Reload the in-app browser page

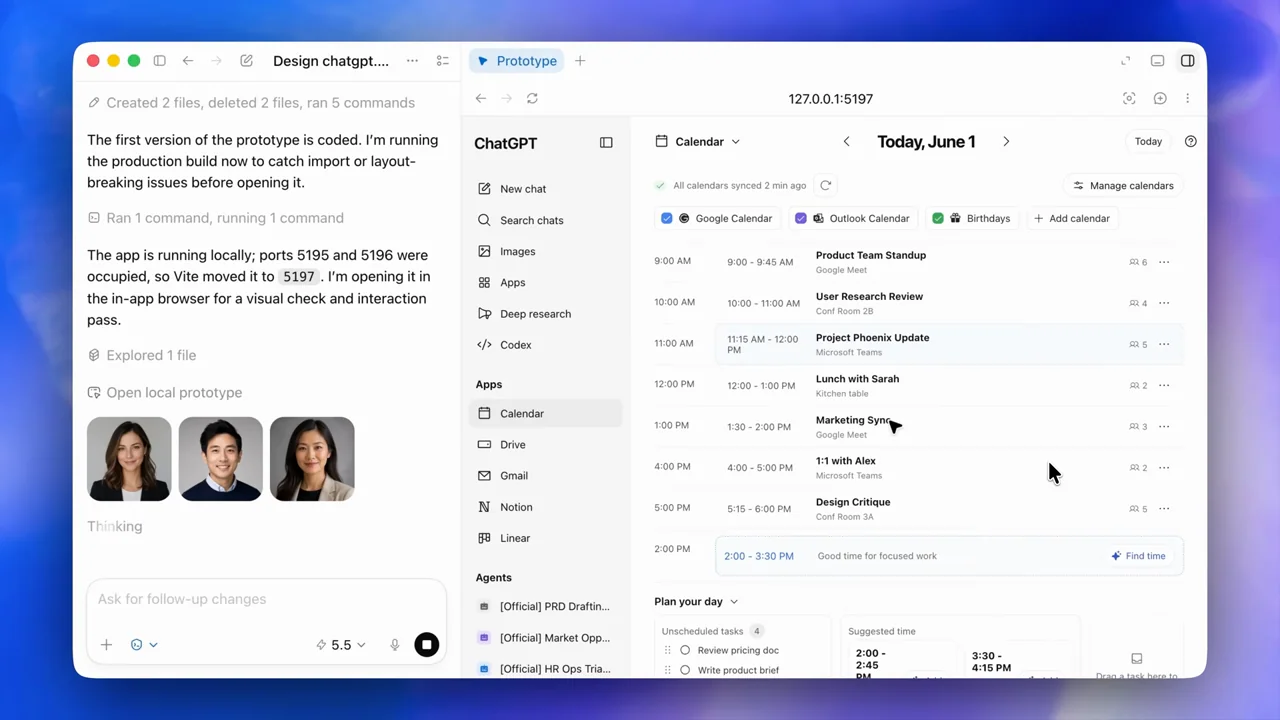(532, 98)
